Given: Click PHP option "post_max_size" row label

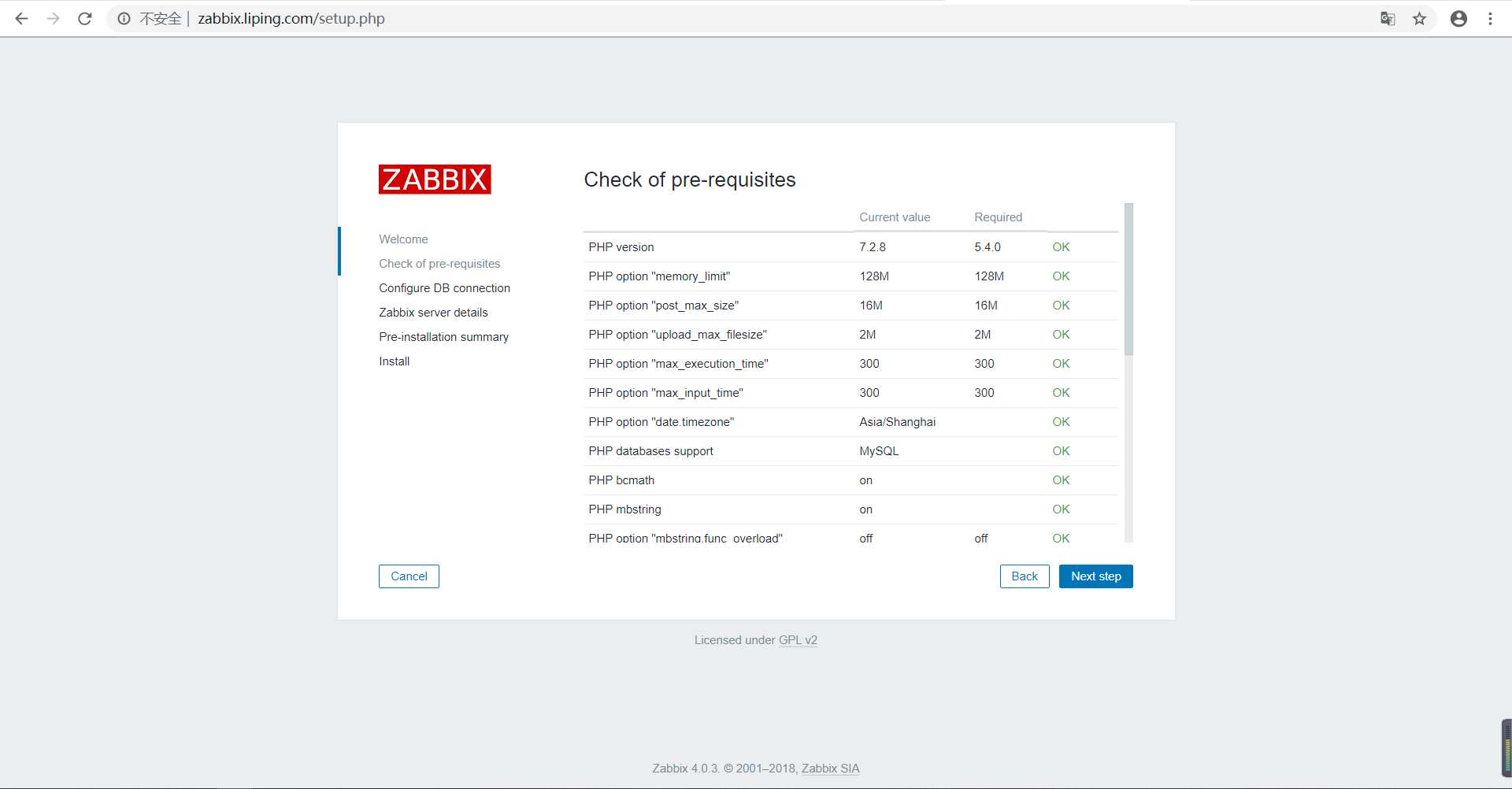Looking at the screenshot, I should tap(664, 306).
